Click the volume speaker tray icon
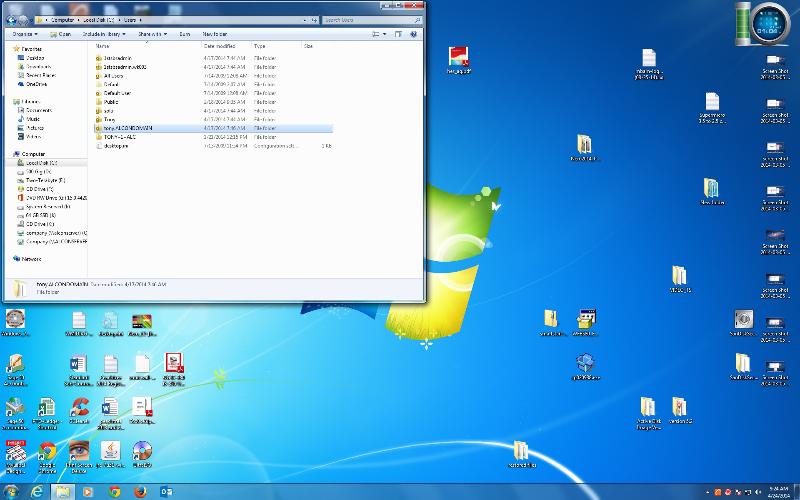This screenshot has width=800, height=500. point(758,492)
